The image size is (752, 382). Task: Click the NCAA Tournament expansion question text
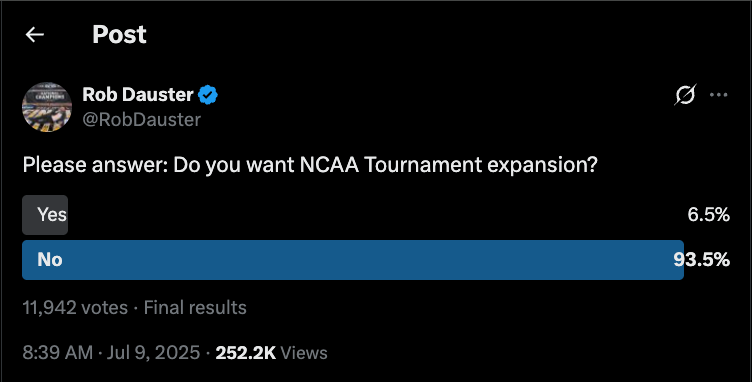(x=310, y=165)
